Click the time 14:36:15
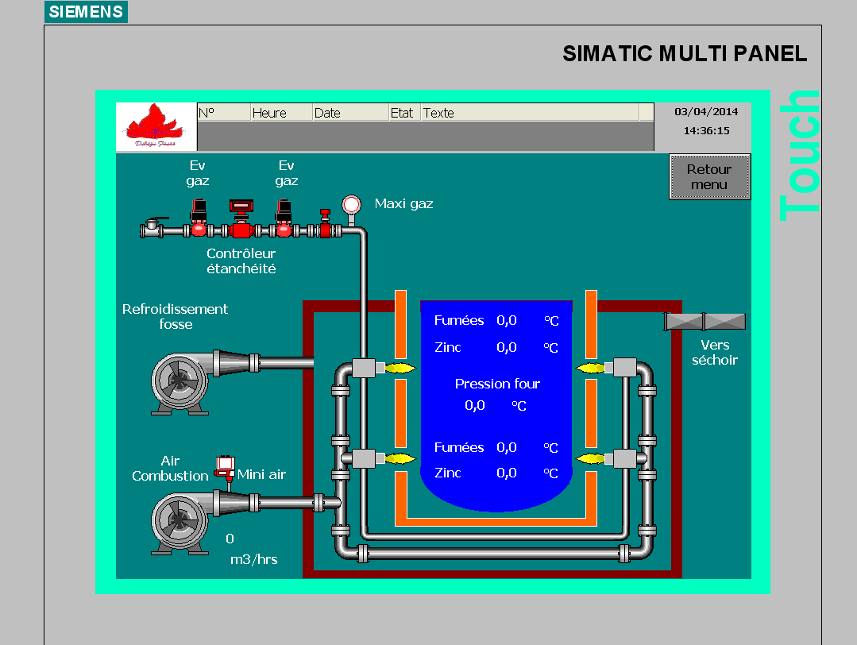The height and width of the screenshot is (645, 857). (x=707, y=131)
